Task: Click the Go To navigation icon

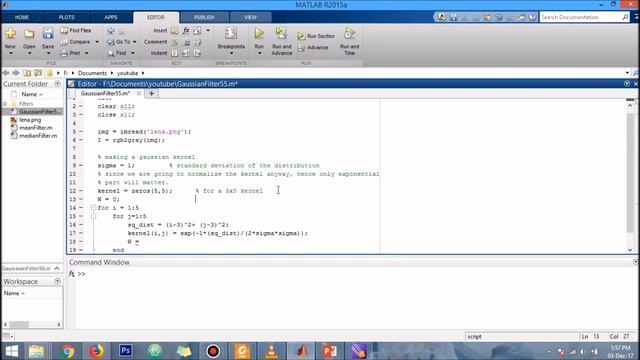Action: pos(111,42)
